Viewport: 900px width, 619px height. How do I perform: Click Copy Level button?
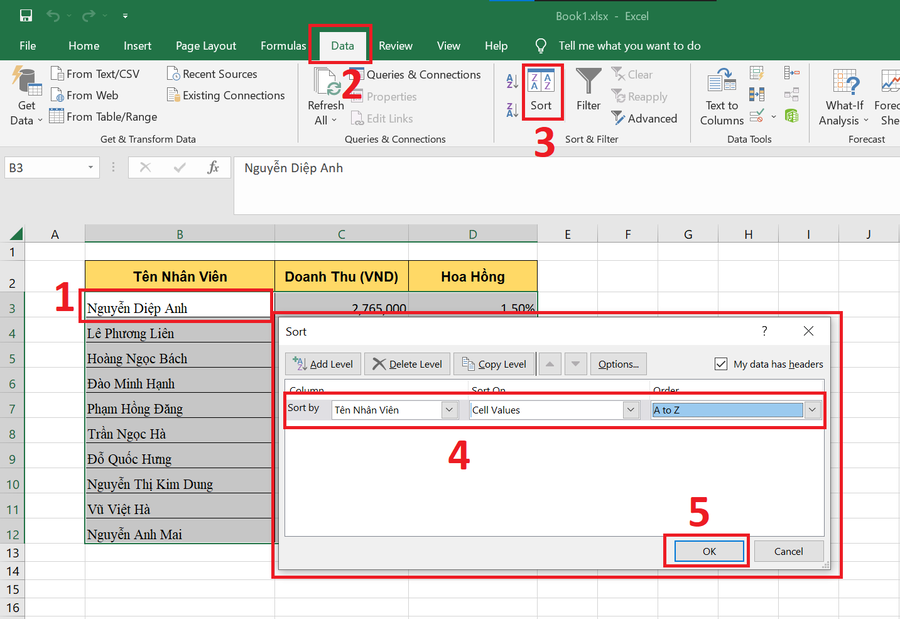[x=494, y=364]
